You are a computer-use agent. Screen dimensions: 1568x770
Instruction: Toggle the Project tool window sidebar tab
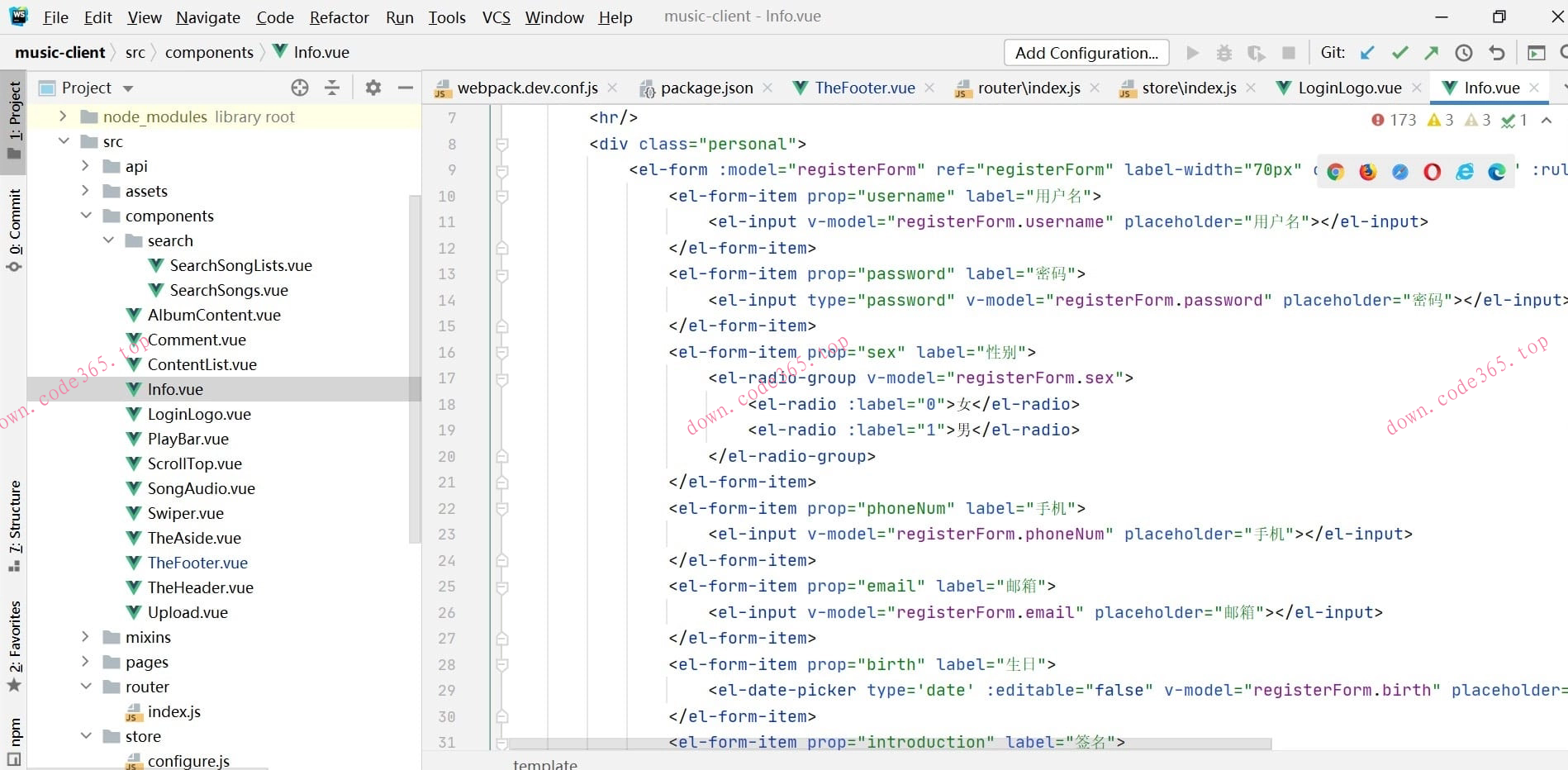[14, 121]
